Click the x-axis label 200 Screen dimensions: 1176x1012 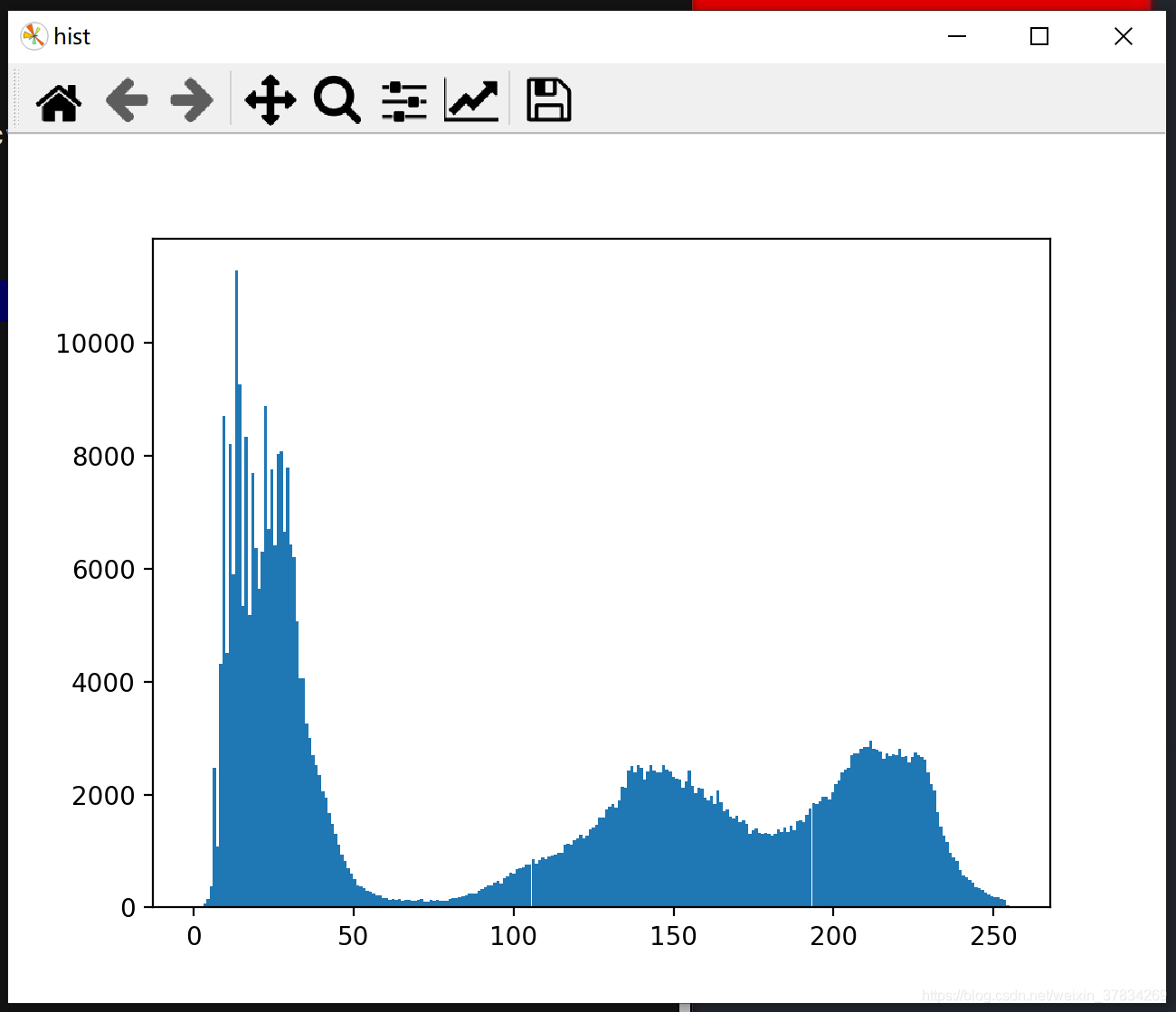(833, 936)
